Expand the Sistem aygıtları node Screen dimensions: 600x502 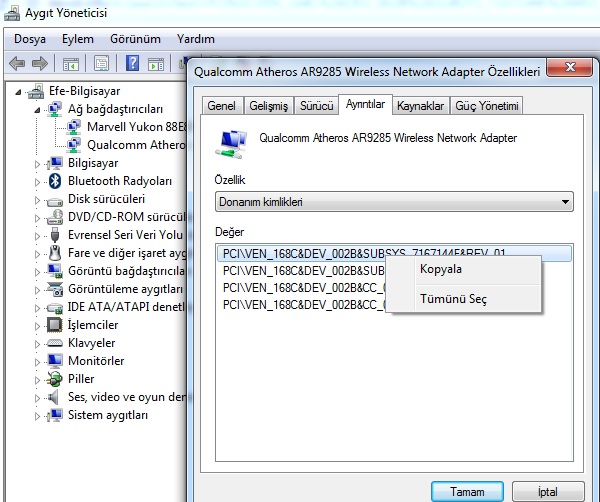click(37, 416)
